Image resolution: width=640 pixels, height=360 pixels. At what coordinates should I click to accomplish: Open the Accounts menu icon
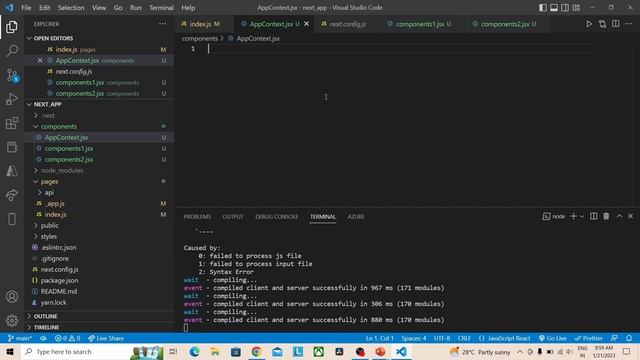pyautogui.click(x=12, y=297)
